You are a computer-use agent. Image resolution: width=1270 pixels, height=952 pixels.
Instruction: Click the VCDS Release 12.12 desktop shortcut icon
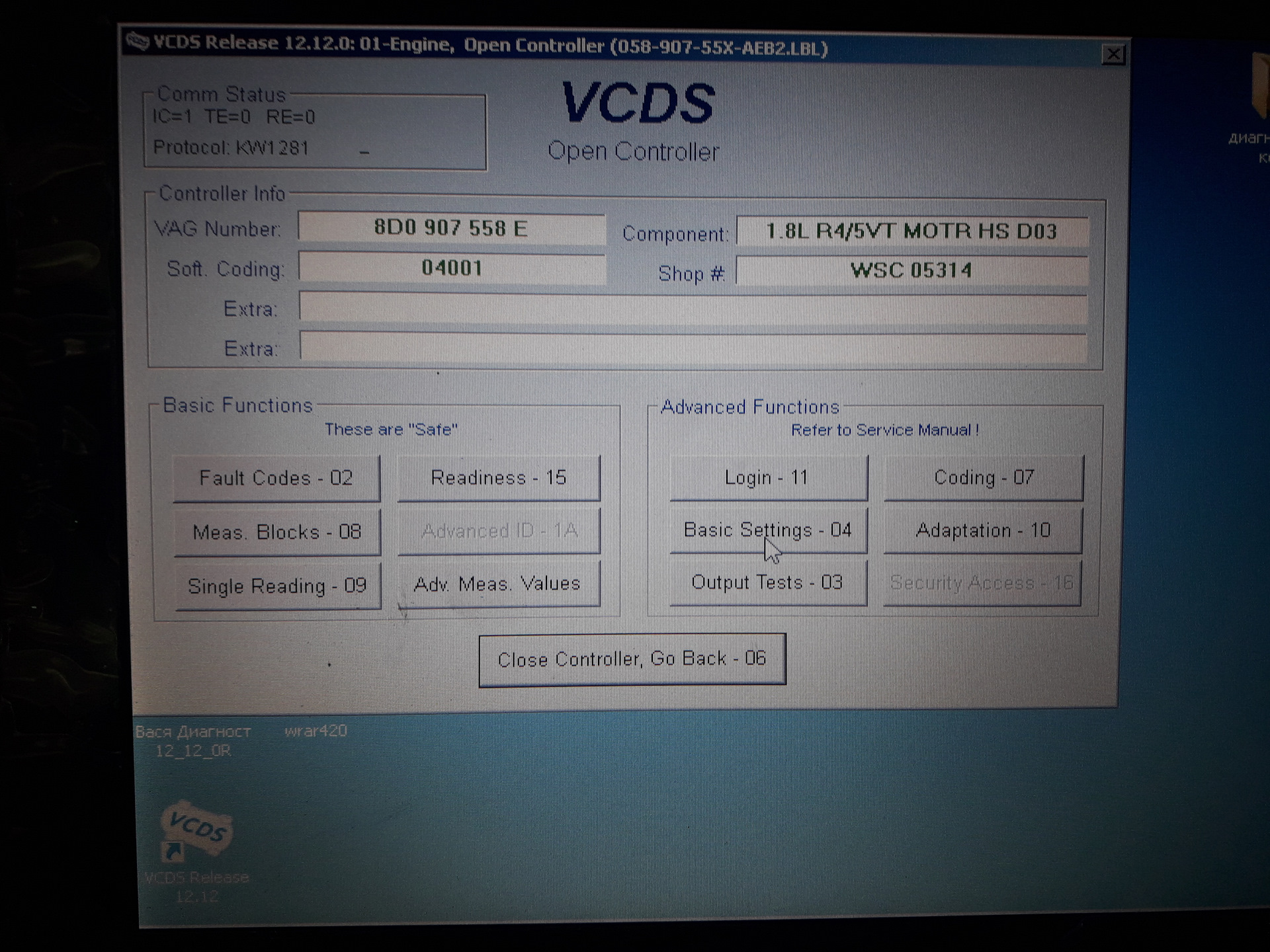(196, 833)
